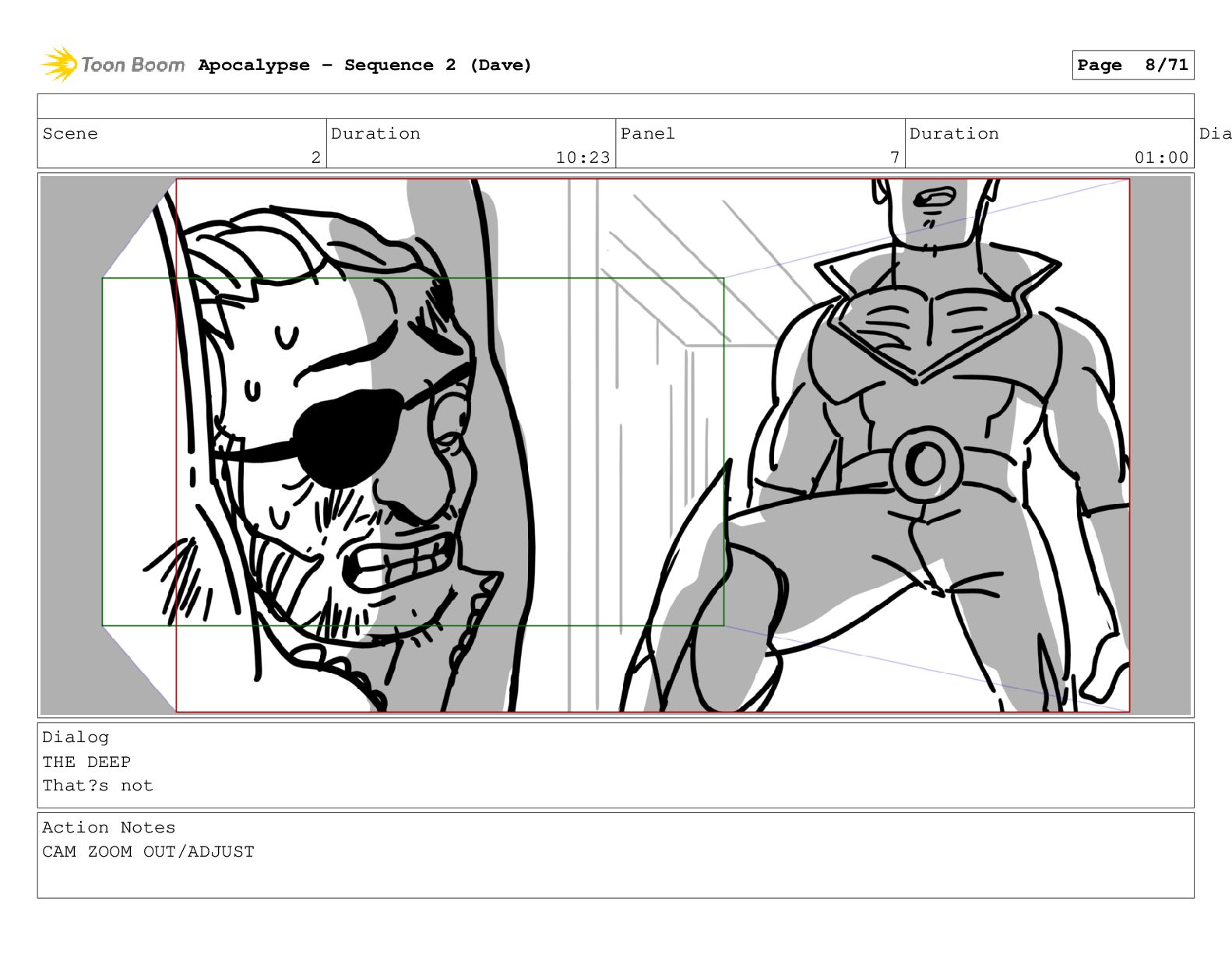
Task: Click the dialog line 'That?s not'
Action: 97,785
